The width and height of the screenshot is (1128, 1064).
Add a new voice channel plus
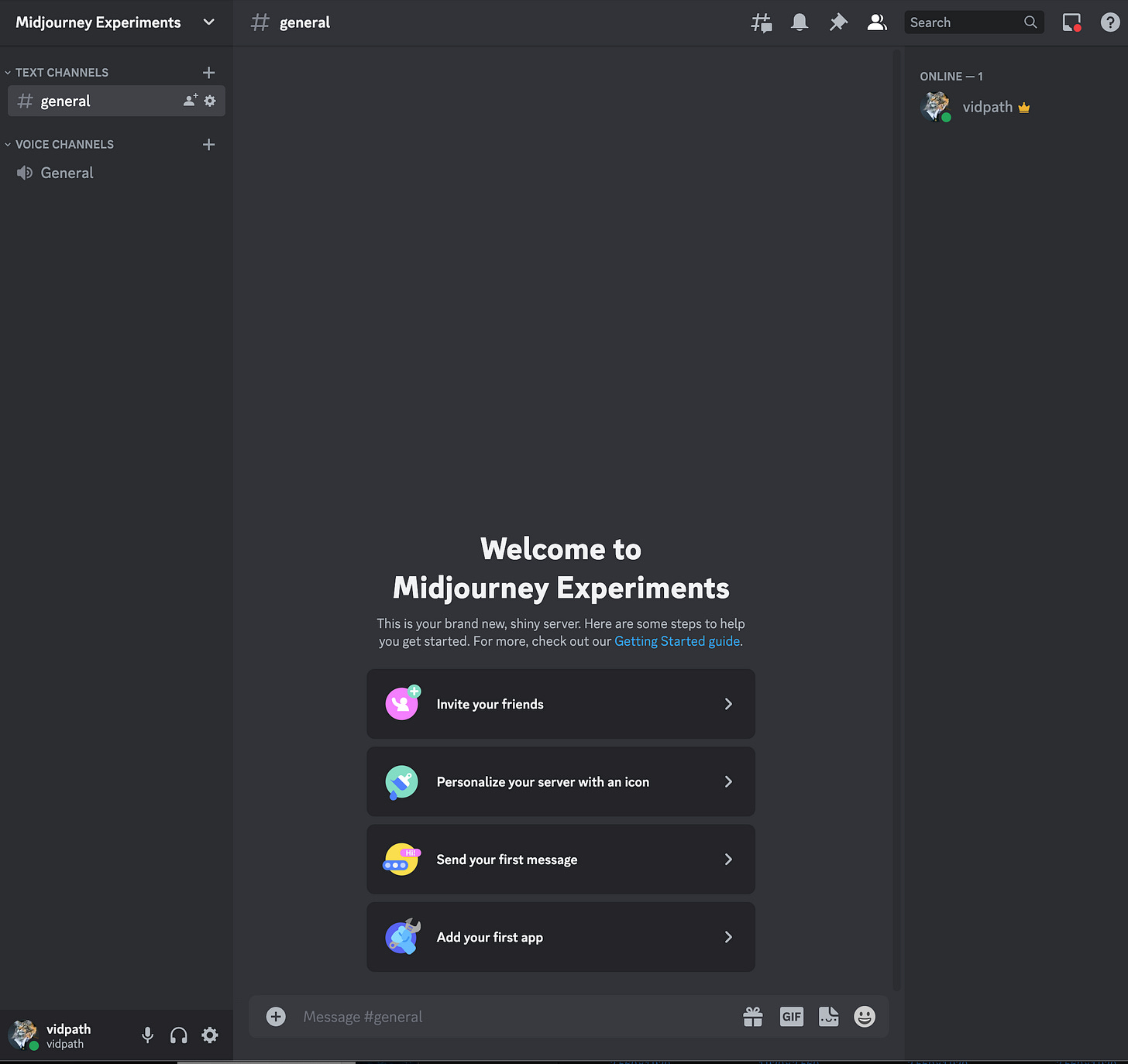pos(208,145)
